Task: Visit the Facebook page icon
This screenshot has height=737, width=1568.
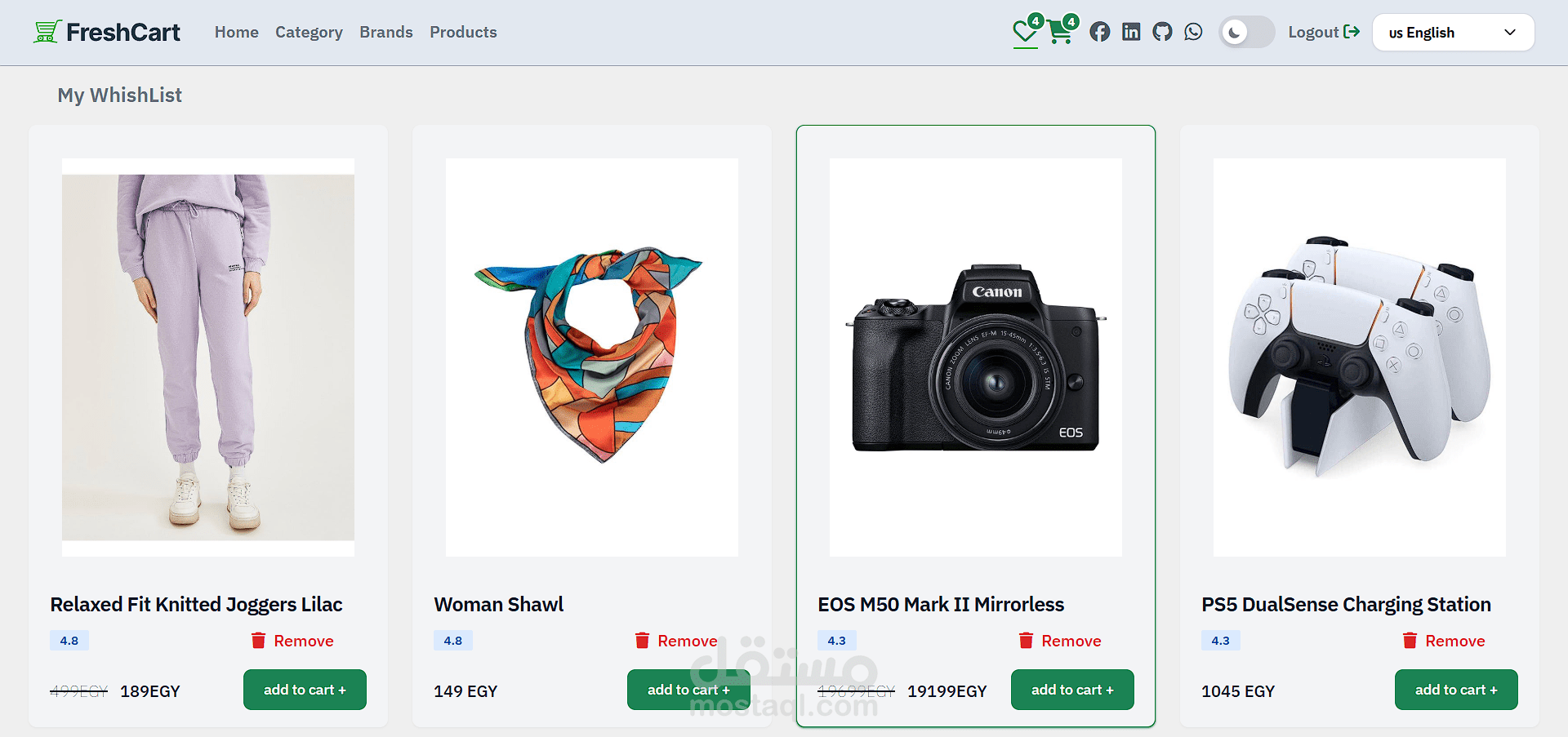Action: [1100, 32]
